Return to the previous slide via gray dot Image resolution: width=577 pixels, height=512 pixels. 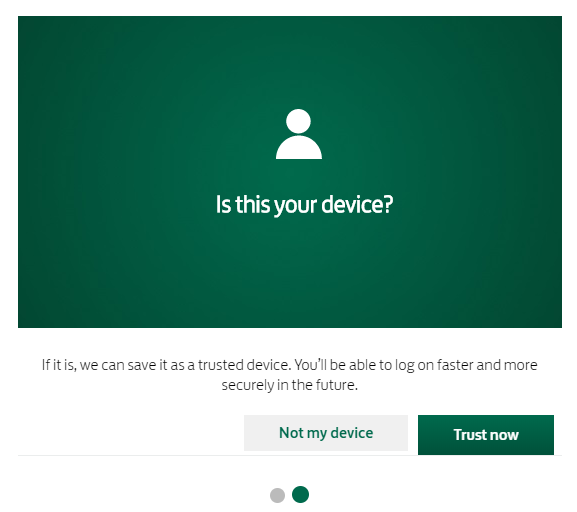277,495
